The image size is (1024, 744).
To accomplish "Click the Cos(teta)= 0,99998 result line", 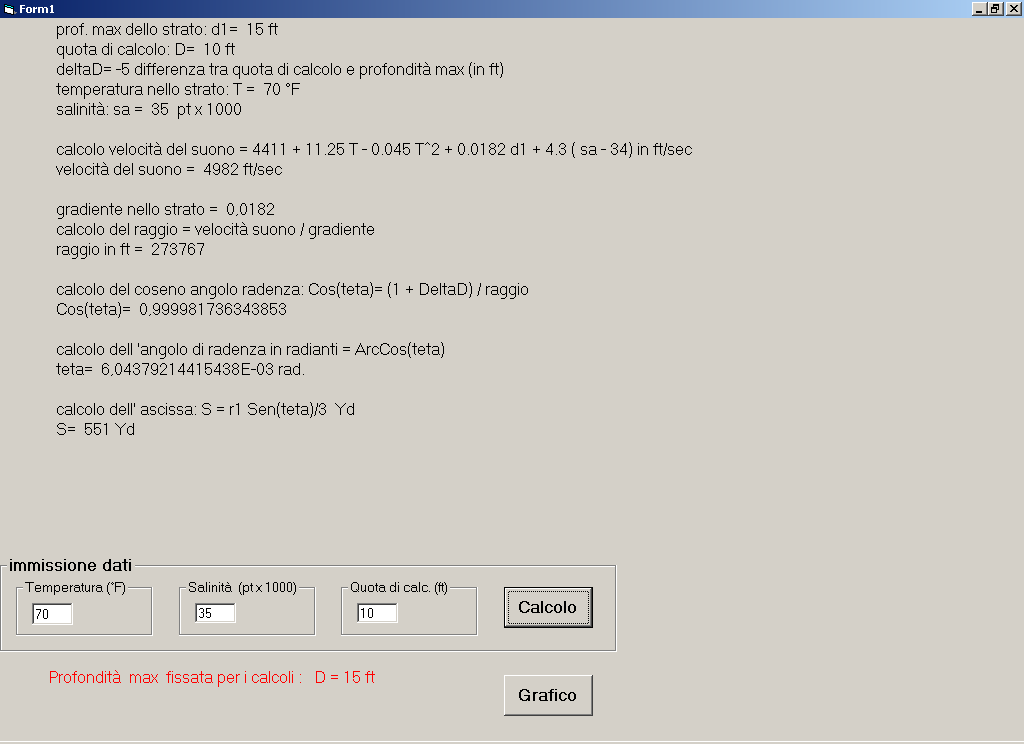I will [x=171, y=309].
